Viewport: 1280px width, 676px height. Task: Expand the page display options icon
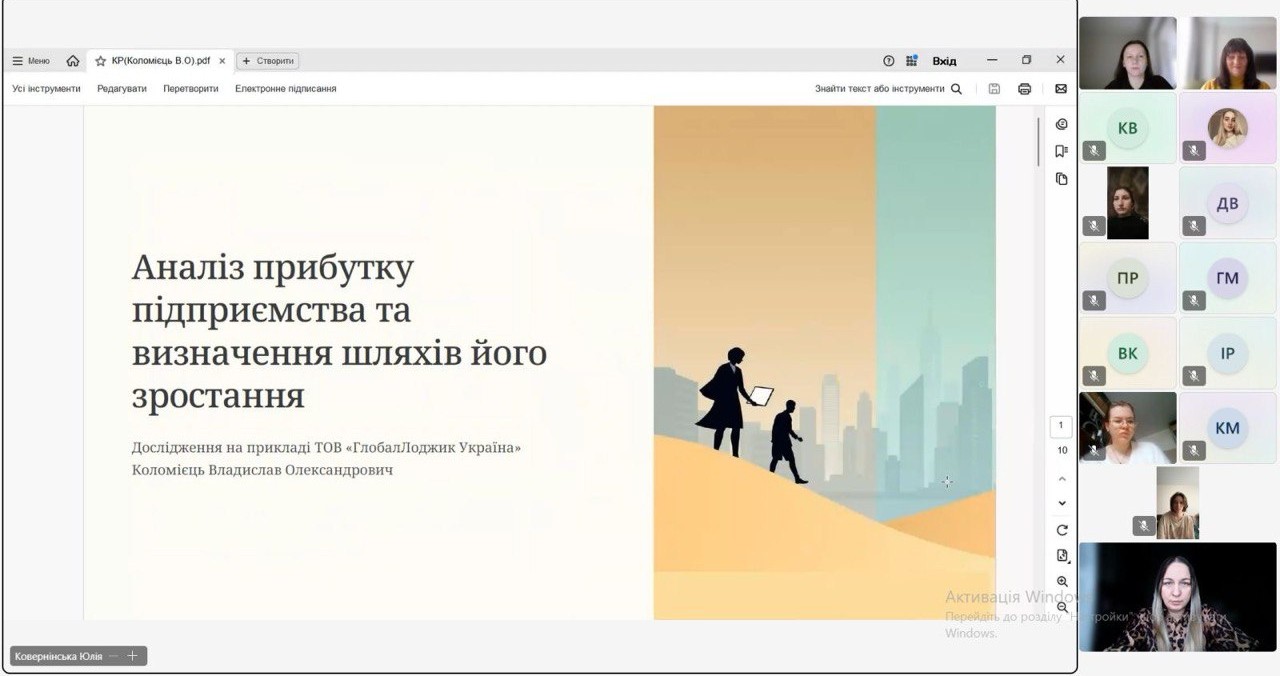point(1062,556)
